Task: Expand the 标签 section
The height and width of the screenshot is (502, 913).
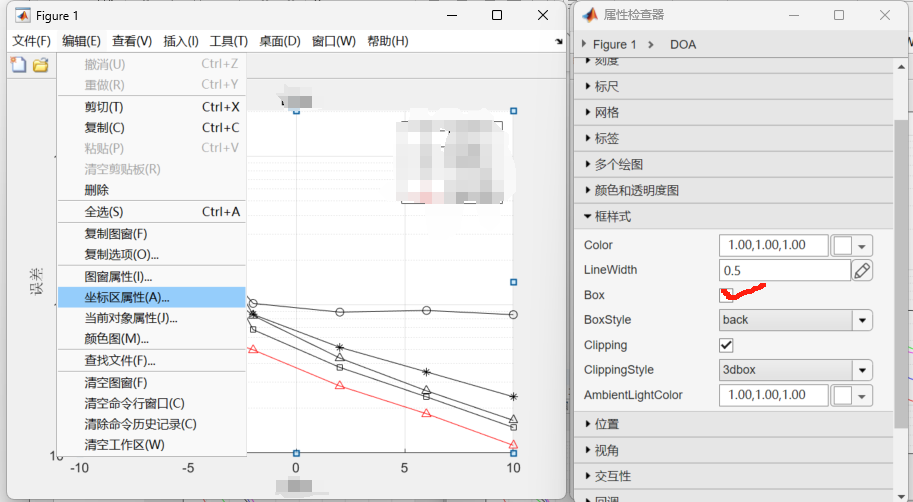Action: click(733, 139)
